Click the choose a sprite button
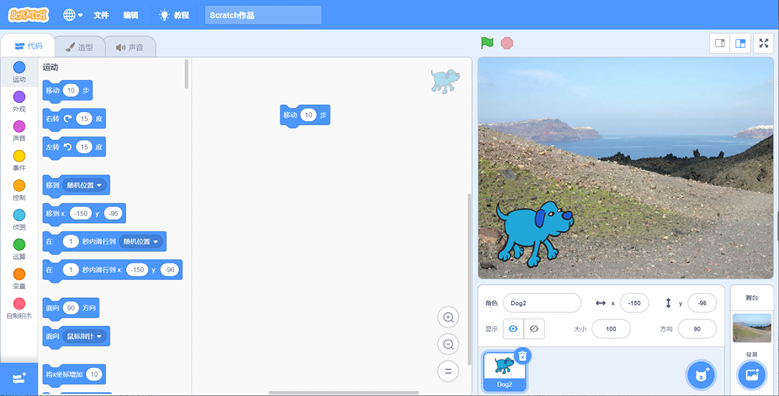 [x=701, y=375]
